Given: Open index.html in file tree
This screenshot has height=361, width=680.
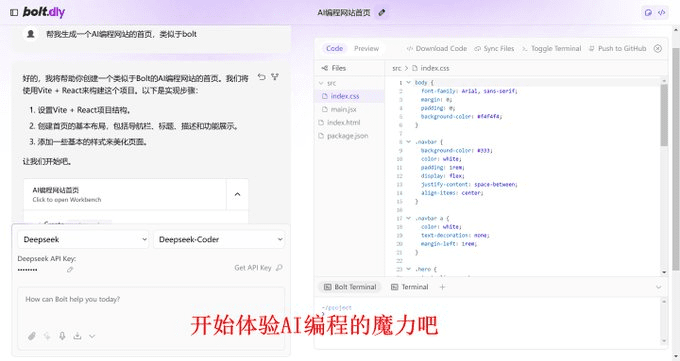Looking at the screenshot, I should click(x=350, y=122).
